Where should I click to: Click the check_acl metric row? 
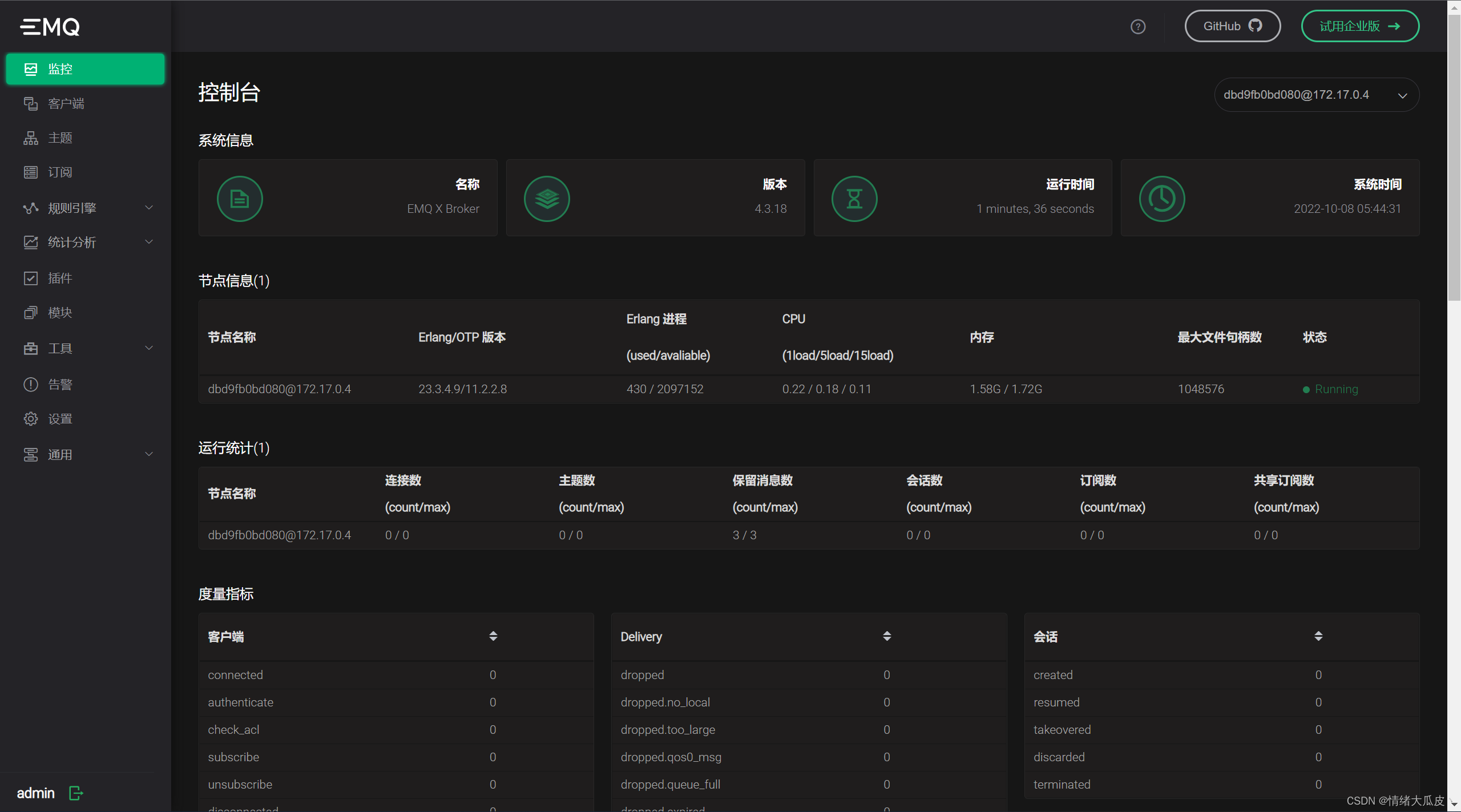(x=396, y=730)
